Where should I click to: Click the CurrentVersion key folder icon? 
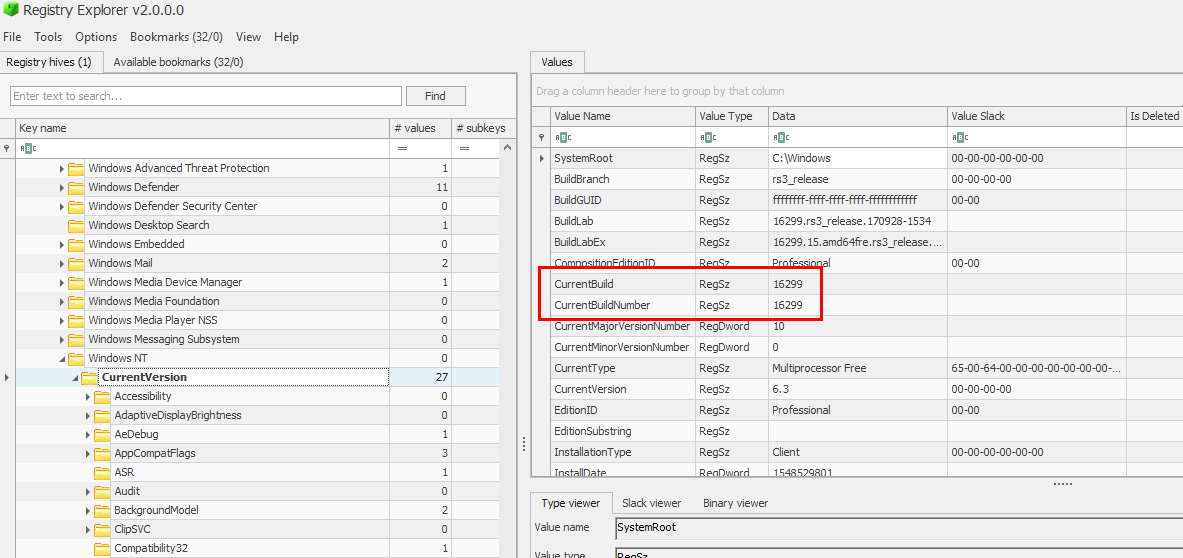click(89, 377)
